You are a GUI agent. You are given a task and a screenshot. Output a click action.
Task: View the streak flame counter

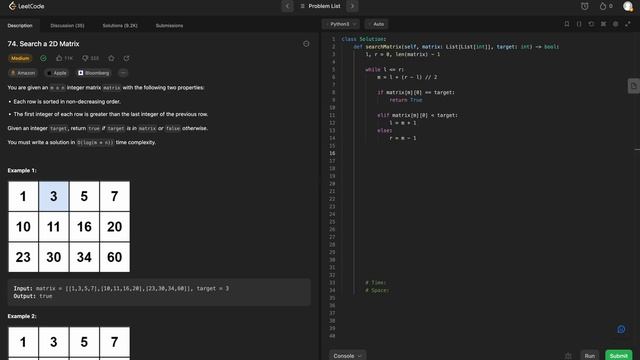point(606,6)
